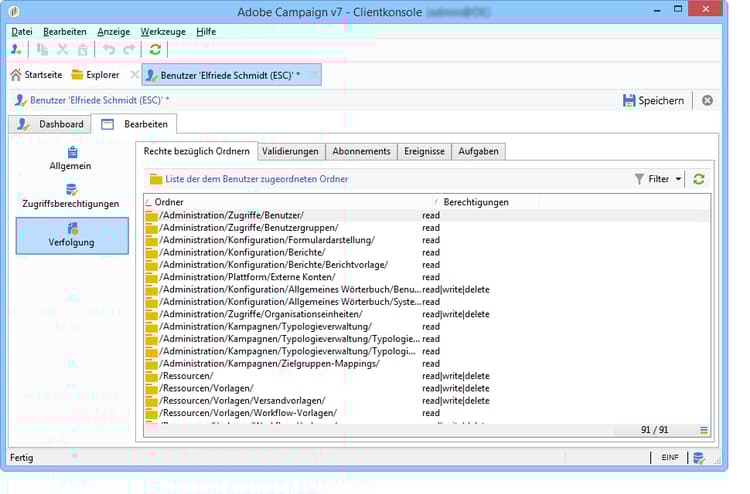Select the /Ressourcen/ folder row

(x=426, y=376)
